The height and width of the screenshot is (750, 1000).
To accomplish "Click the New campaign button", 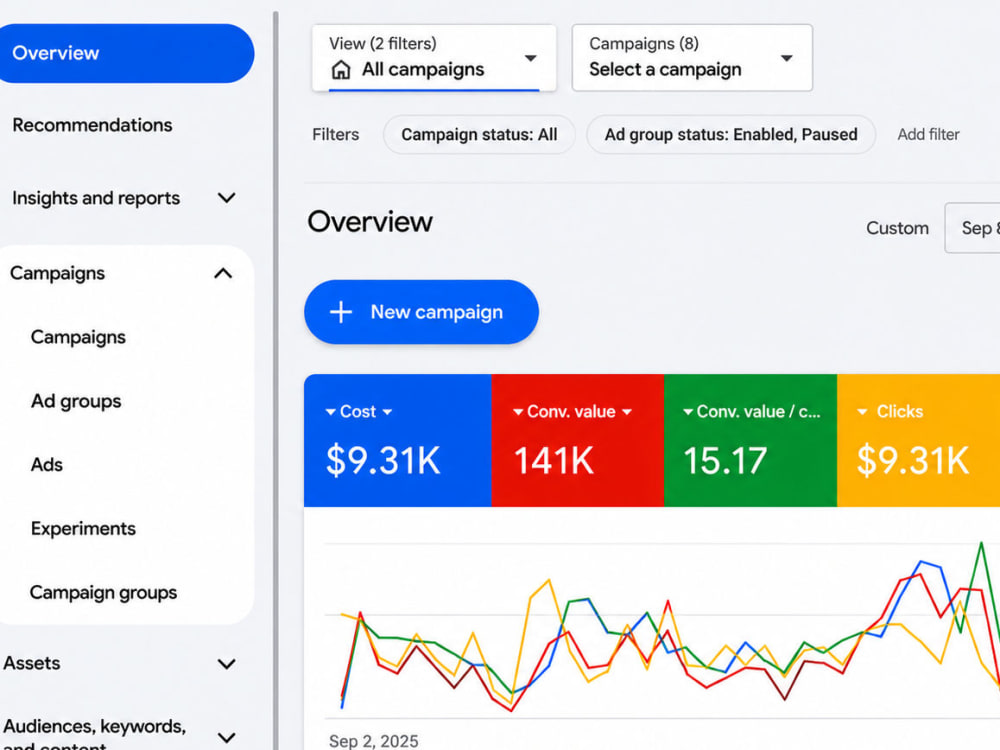I will [422, 312].
